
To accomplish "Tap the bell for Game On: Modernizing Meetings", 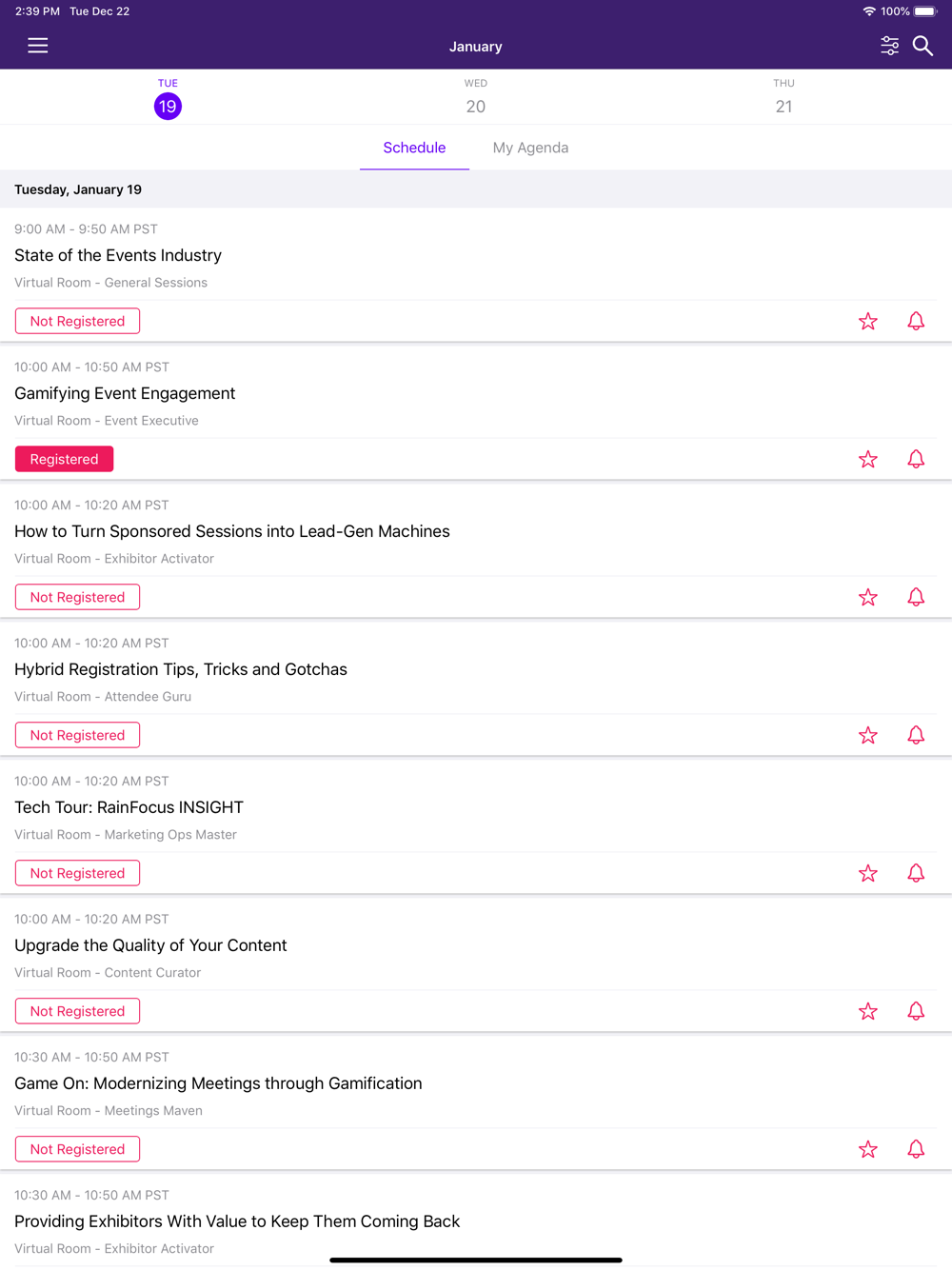I will pyautogui.click(x=916, y=1150).
